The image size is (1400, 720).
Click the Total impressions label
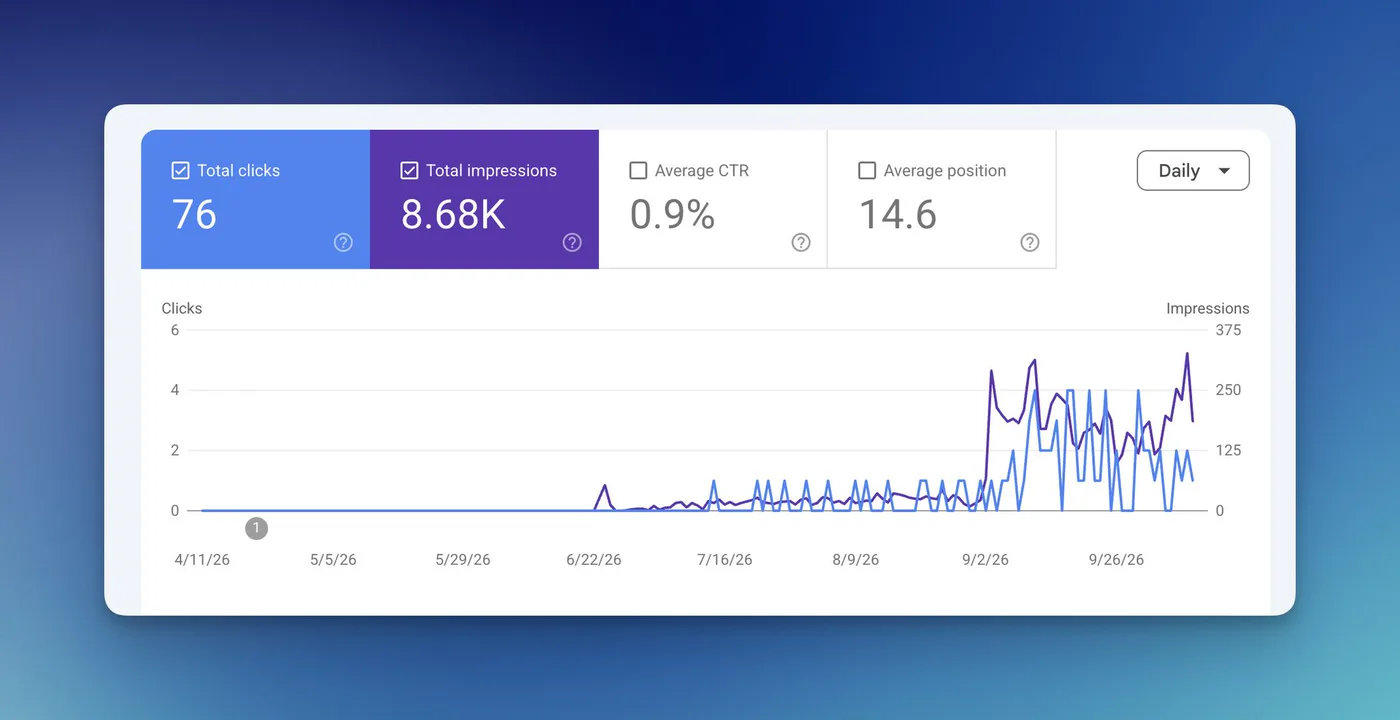(x=491, y=171)
